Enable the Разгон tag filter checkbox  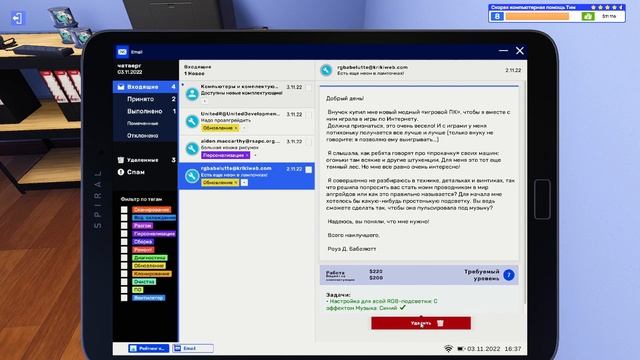click(x=124, y=226)
